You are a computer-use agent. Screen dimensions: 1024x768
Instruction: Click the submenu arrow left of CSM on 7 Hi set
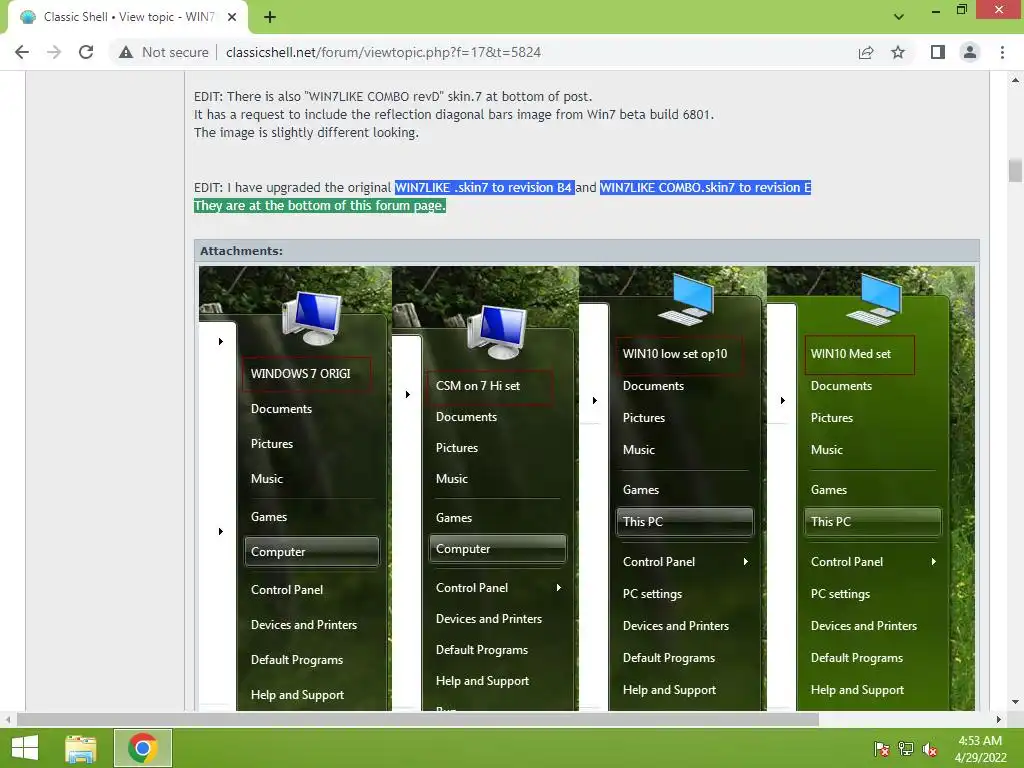click(408, 394)
